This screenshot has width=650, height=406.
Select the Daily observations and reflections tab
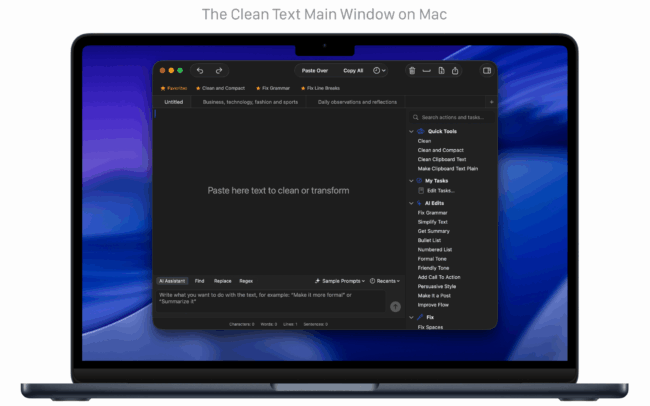357,102
